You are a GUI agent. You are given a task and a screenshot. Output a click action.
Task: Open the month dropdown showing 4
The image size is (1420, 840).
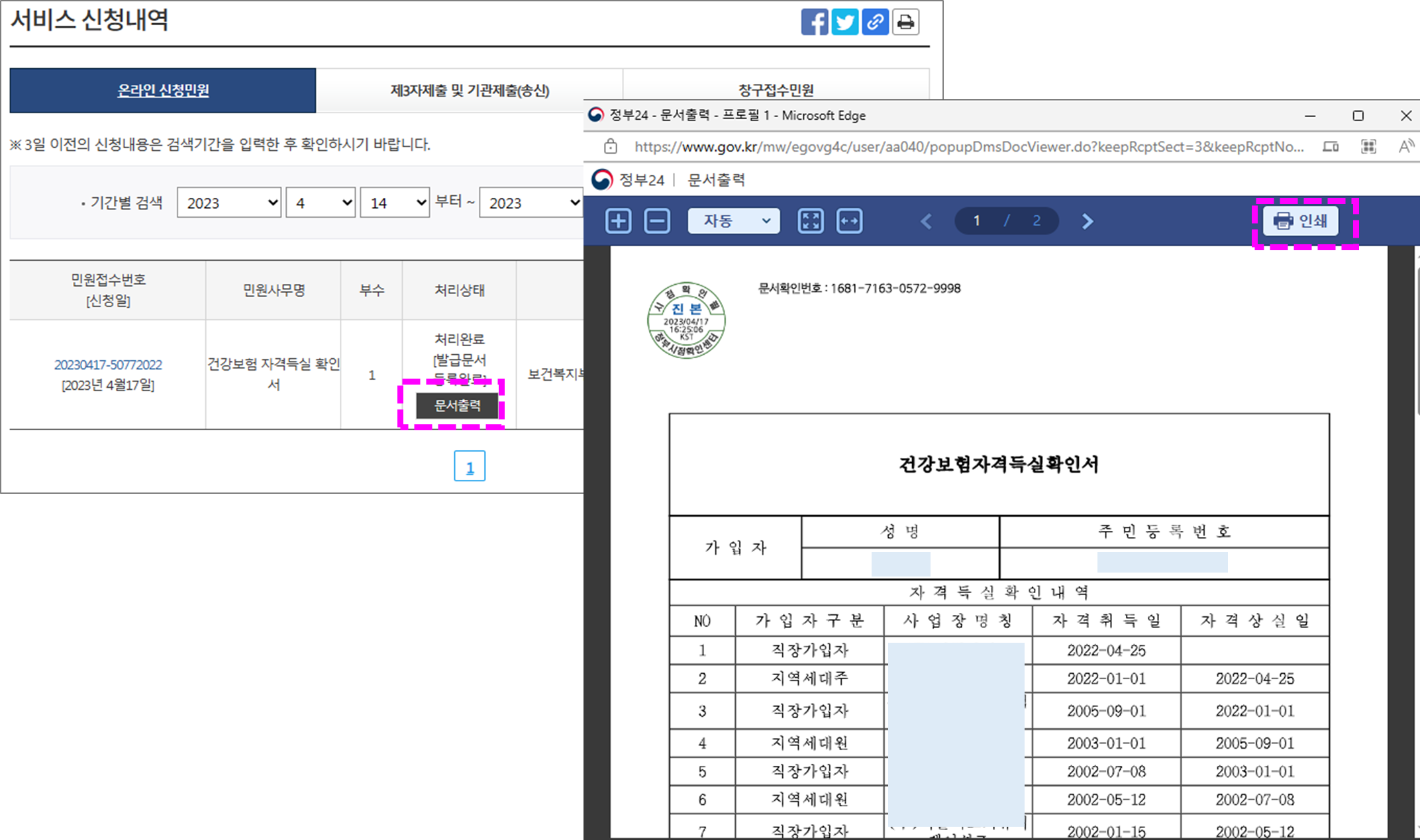[x=320, y=203]
